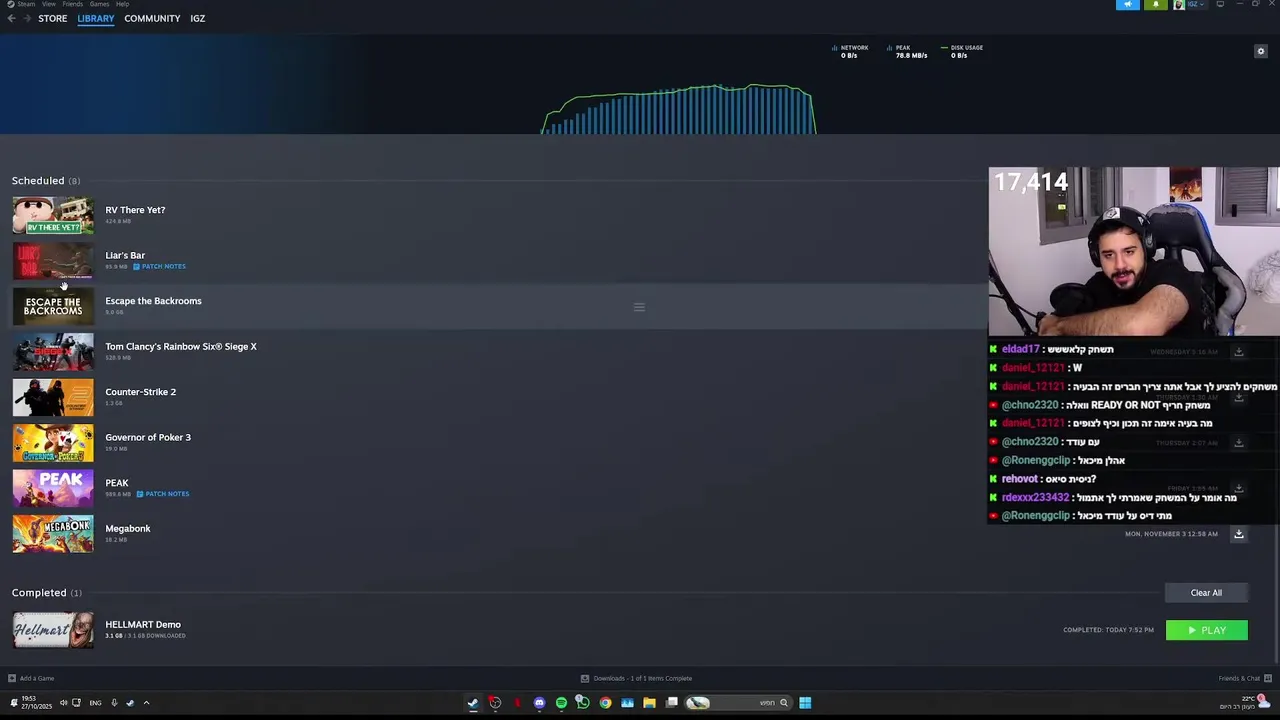Open PEAK patch notes link

click(x=163, y=494)
